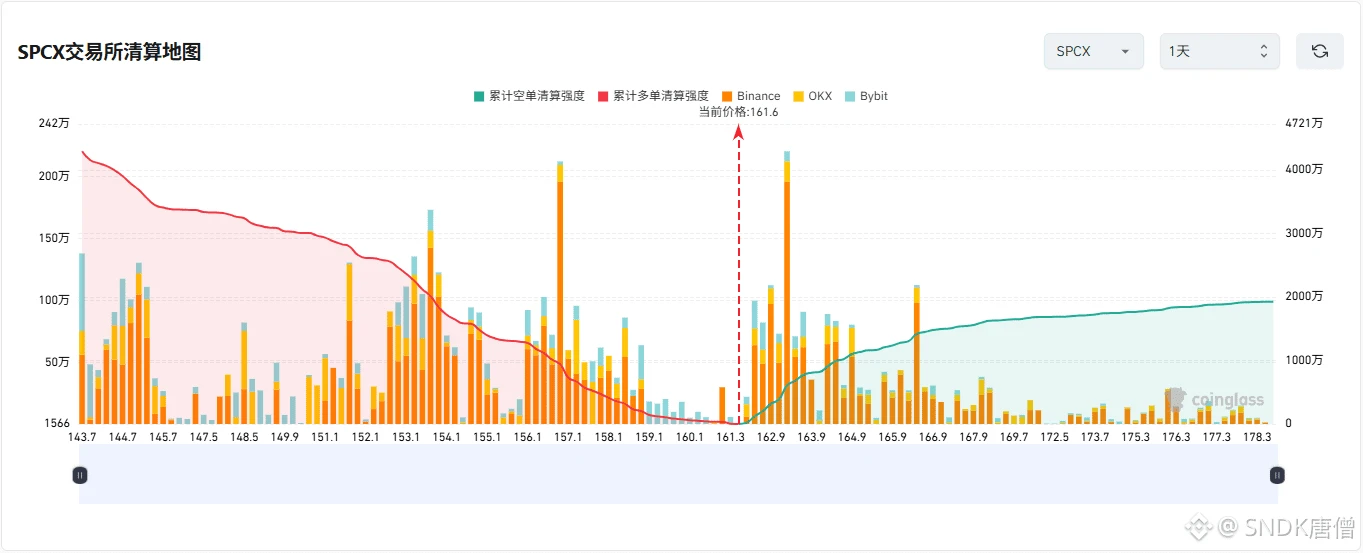Click the 1566 left axis minimum label
The width and height of the screenshot is (1363, 553).
(x=58, y=423)
